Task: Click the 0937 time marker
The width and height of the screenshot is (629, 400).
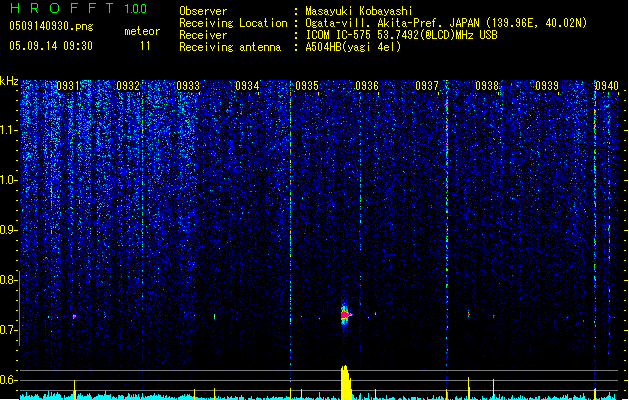Action: tap(427, 86)
